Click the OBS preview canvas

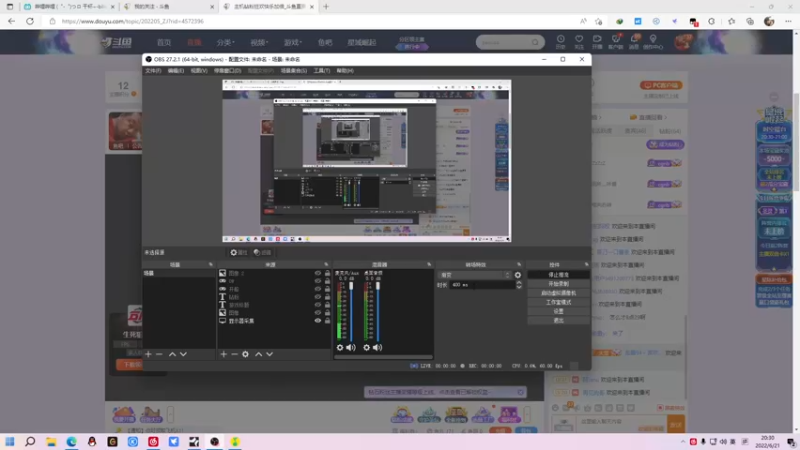coord(366,161)
